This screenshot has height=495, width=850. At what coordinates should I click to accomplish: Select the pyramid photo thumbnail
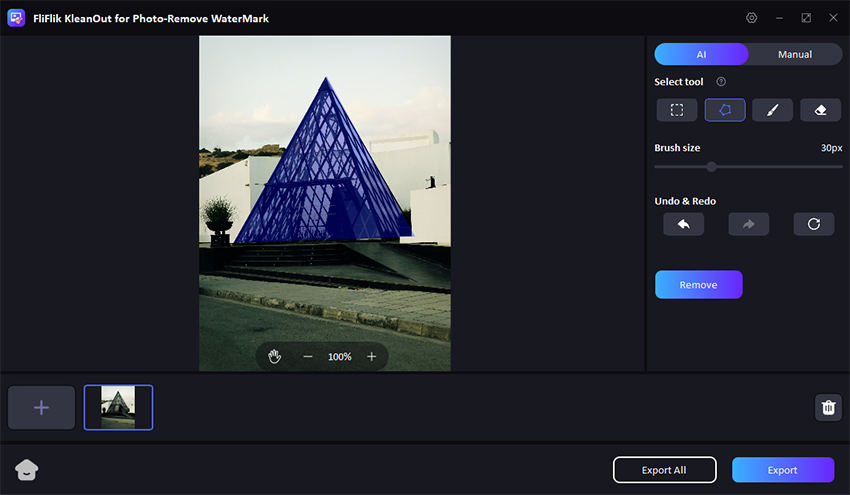tap(118, 407)
